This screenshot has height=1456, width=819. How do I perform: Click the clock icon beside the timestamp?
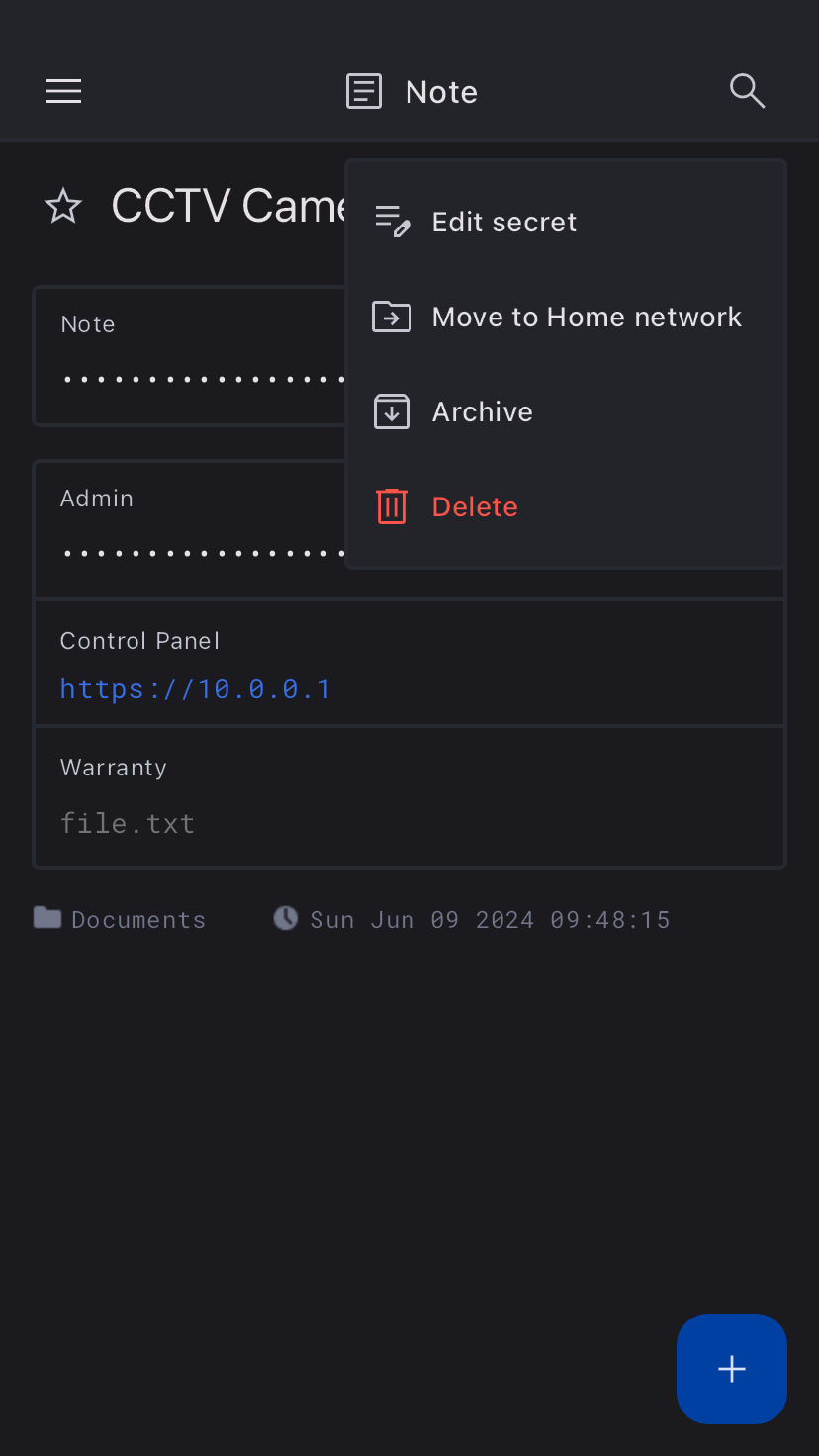[x=285, y=919]
